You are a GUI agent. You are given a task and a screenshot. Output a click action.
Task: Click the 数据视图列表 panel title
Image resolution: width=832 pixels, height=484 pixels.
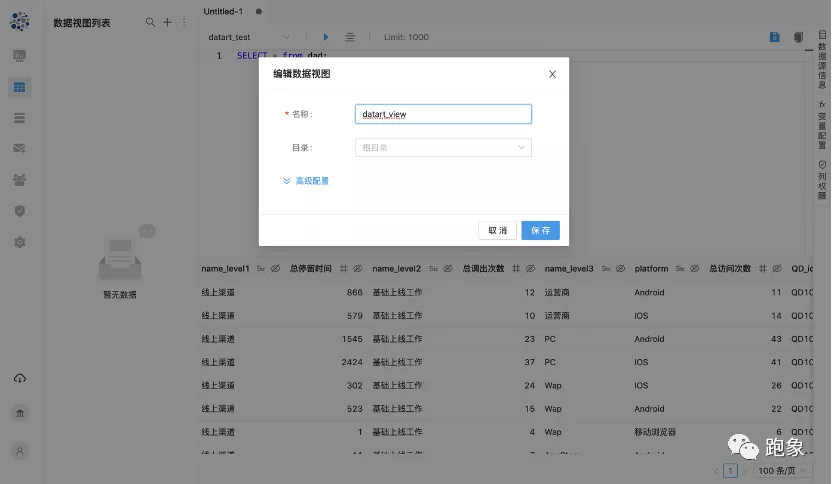tap(82, 23)
